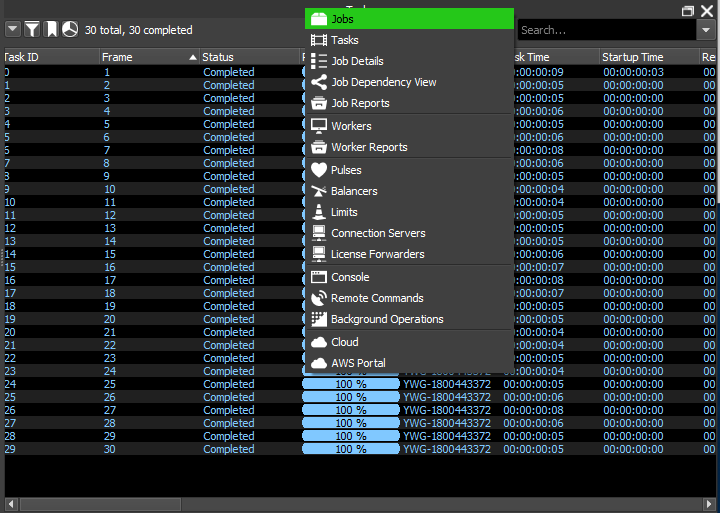Click the 100 % progress bar for frame 30

coord(351,449)
